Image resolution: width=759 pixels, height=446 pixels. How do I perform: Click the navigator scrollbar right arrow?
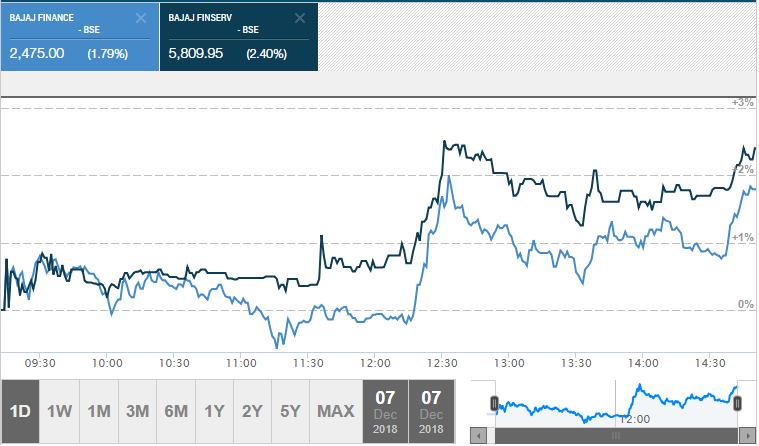tap(746, 435)
